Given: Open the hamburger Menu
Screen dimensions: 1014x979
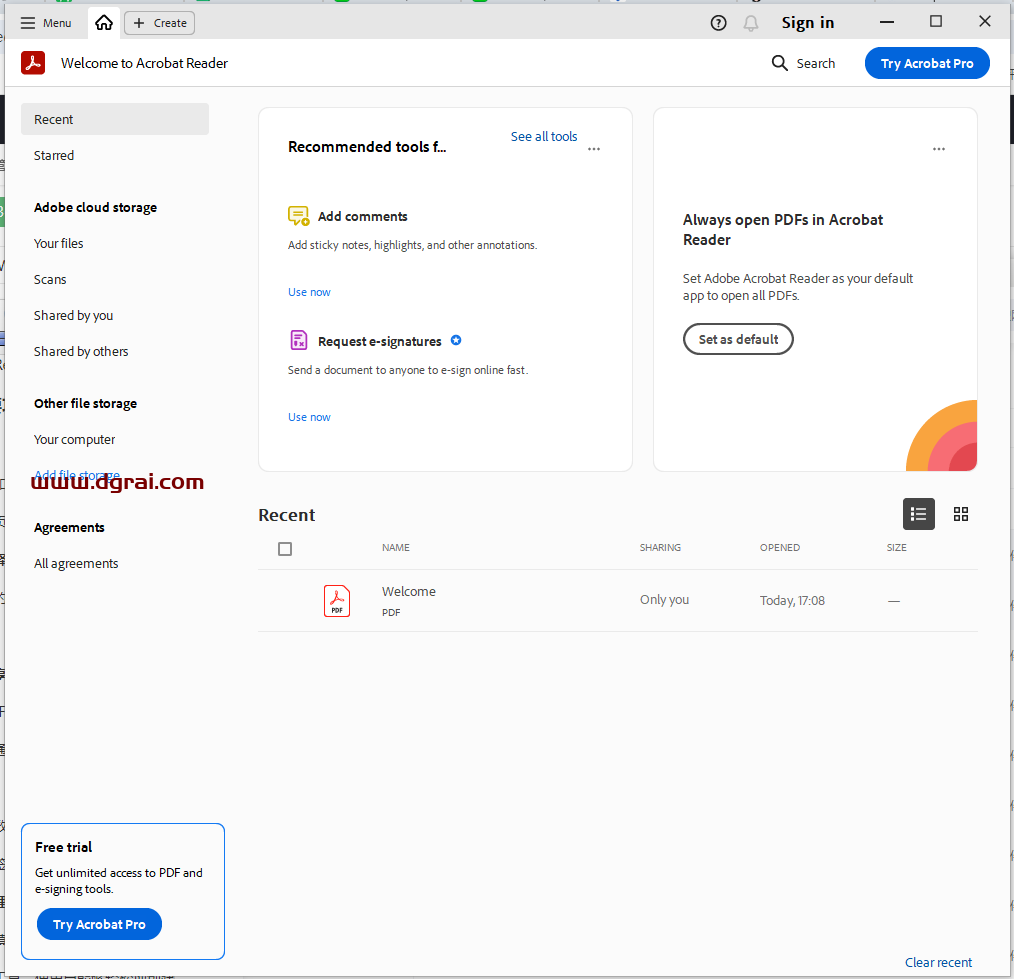Looking at the screenshot, I should [x=45, y=23].
